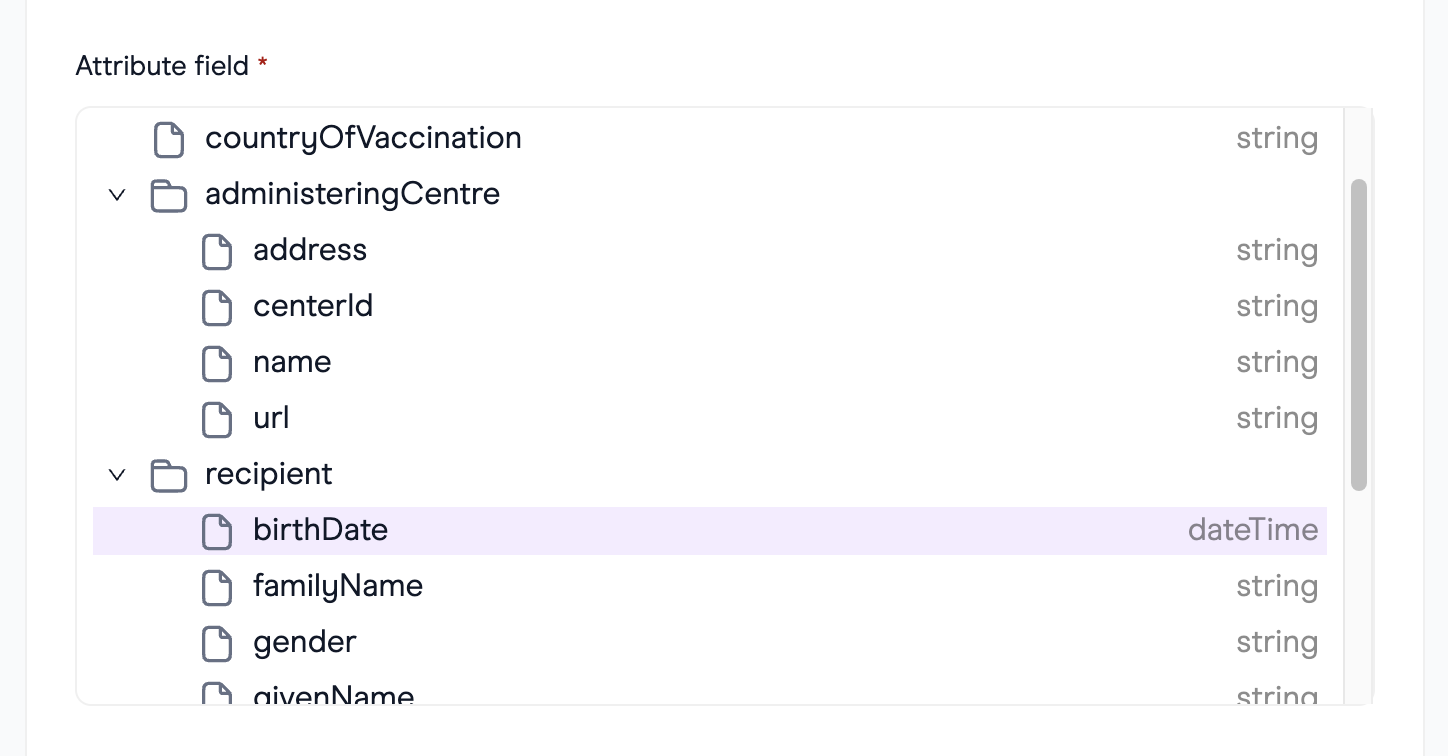This screenshot has height=756, width=1448.
Task: Click the file icon next to url
Action: click(x=217, y=419)
